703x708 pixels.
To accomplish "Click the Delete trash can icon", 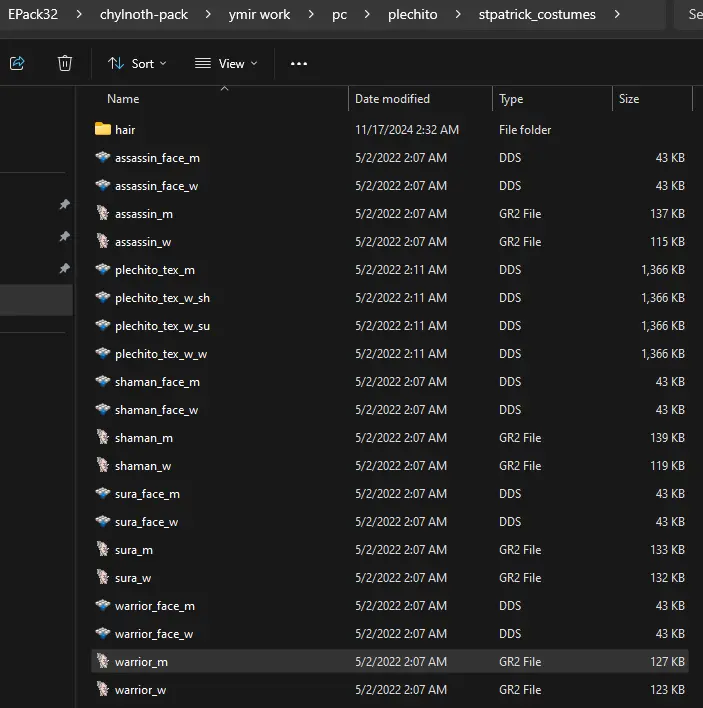I will pyautogui.click(x=65, y=63).
